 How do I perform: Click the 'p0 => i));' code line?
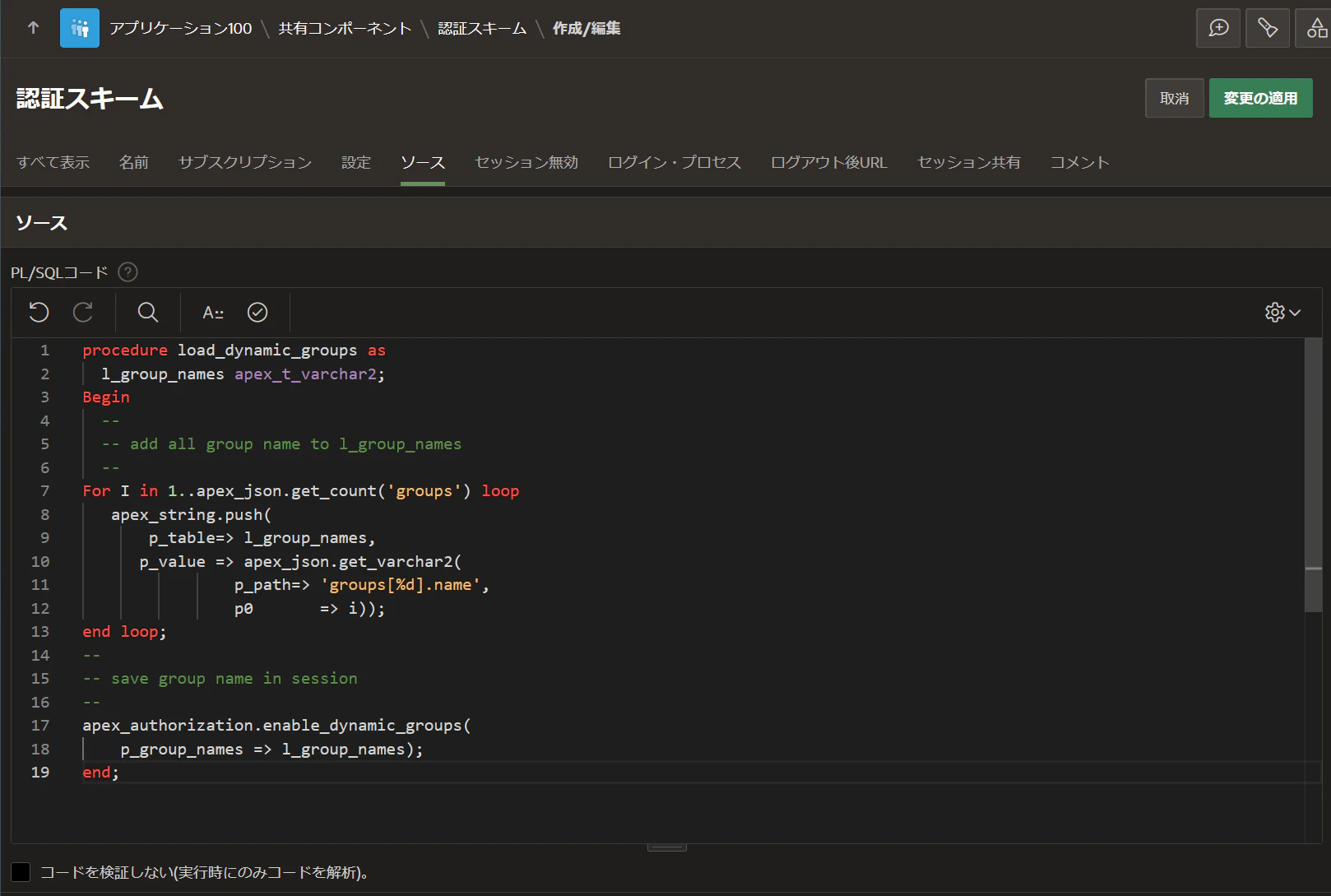click(309, 609)
